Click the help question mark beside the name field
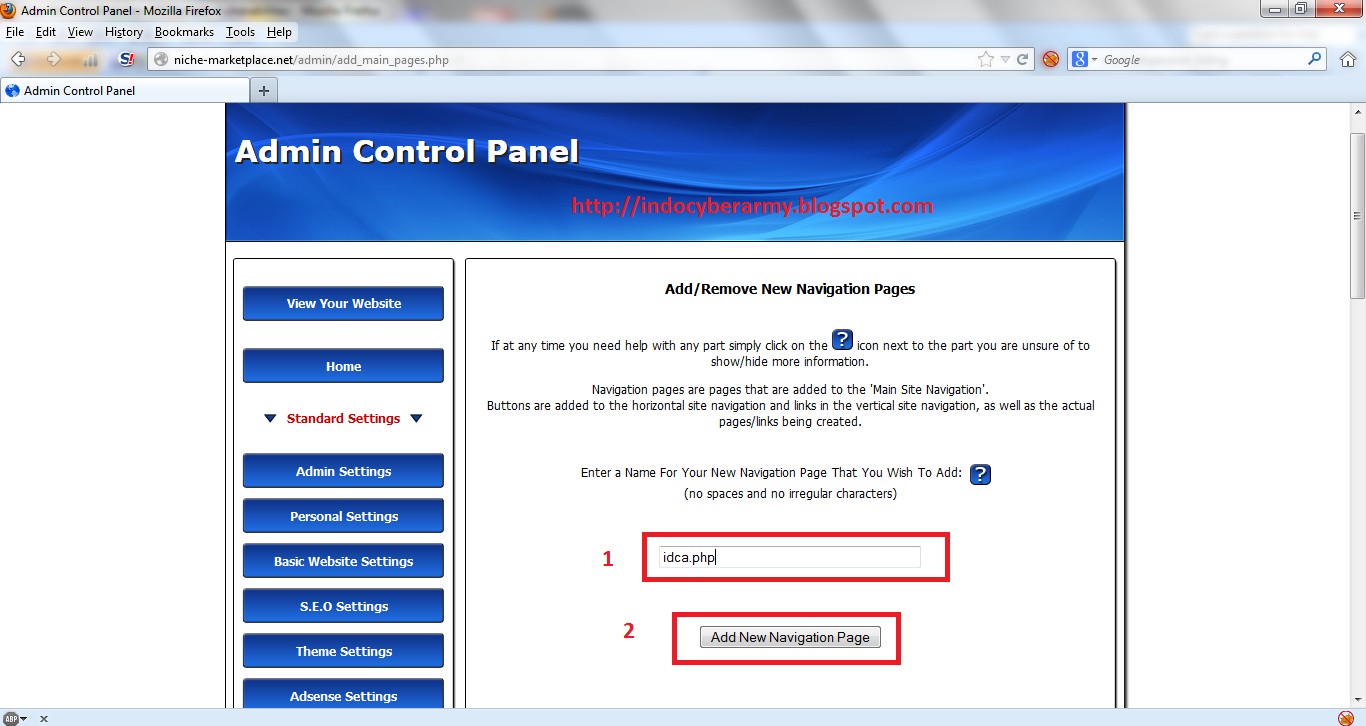Screen dimensions: 1366x726 (x=980, y=474)
